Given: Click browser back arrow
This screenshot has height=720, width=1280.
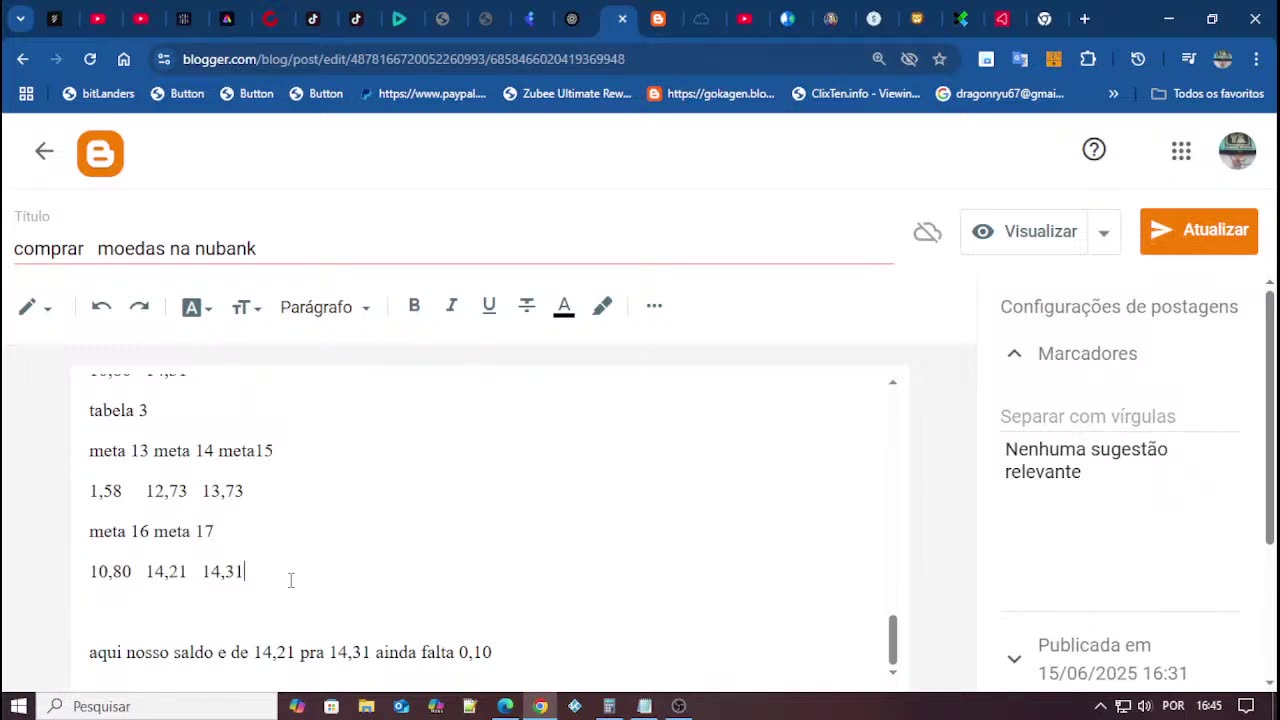Looking at the screenshot, I should [23, 59].
